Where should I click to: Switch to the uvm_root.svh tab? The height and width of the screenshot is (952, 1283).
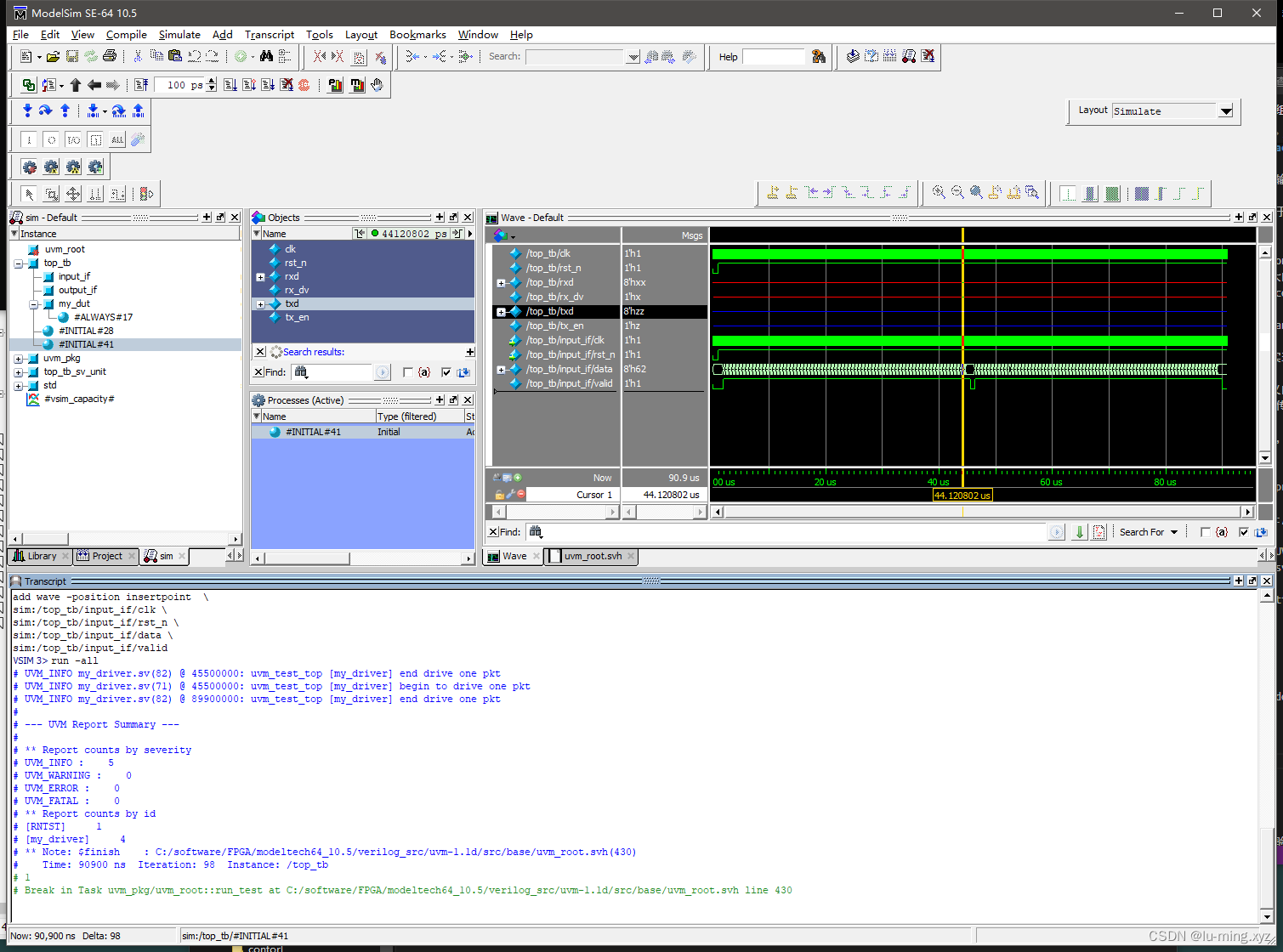pos(593,556)
